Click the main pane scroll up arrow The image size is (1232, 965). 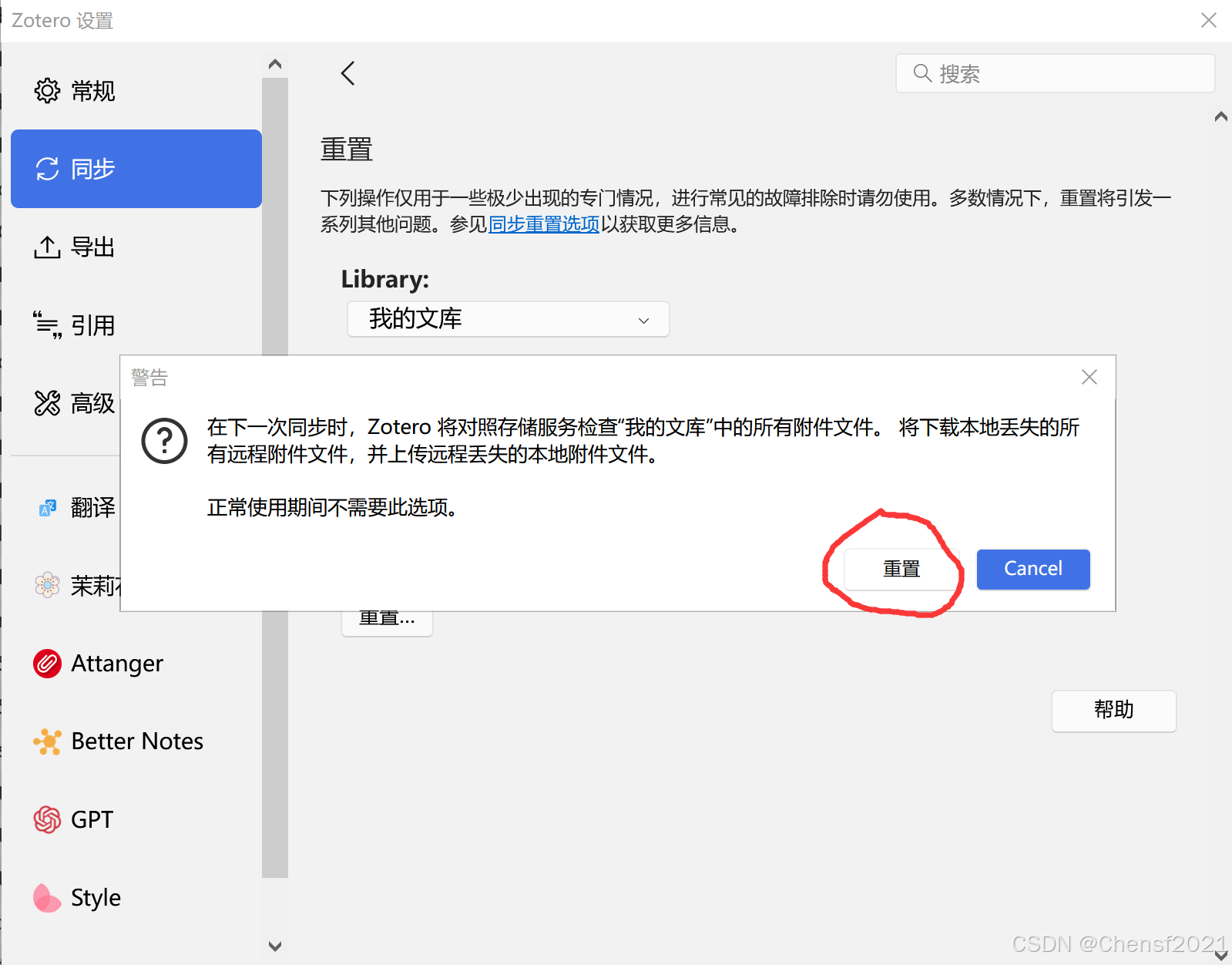[1221, 116]
